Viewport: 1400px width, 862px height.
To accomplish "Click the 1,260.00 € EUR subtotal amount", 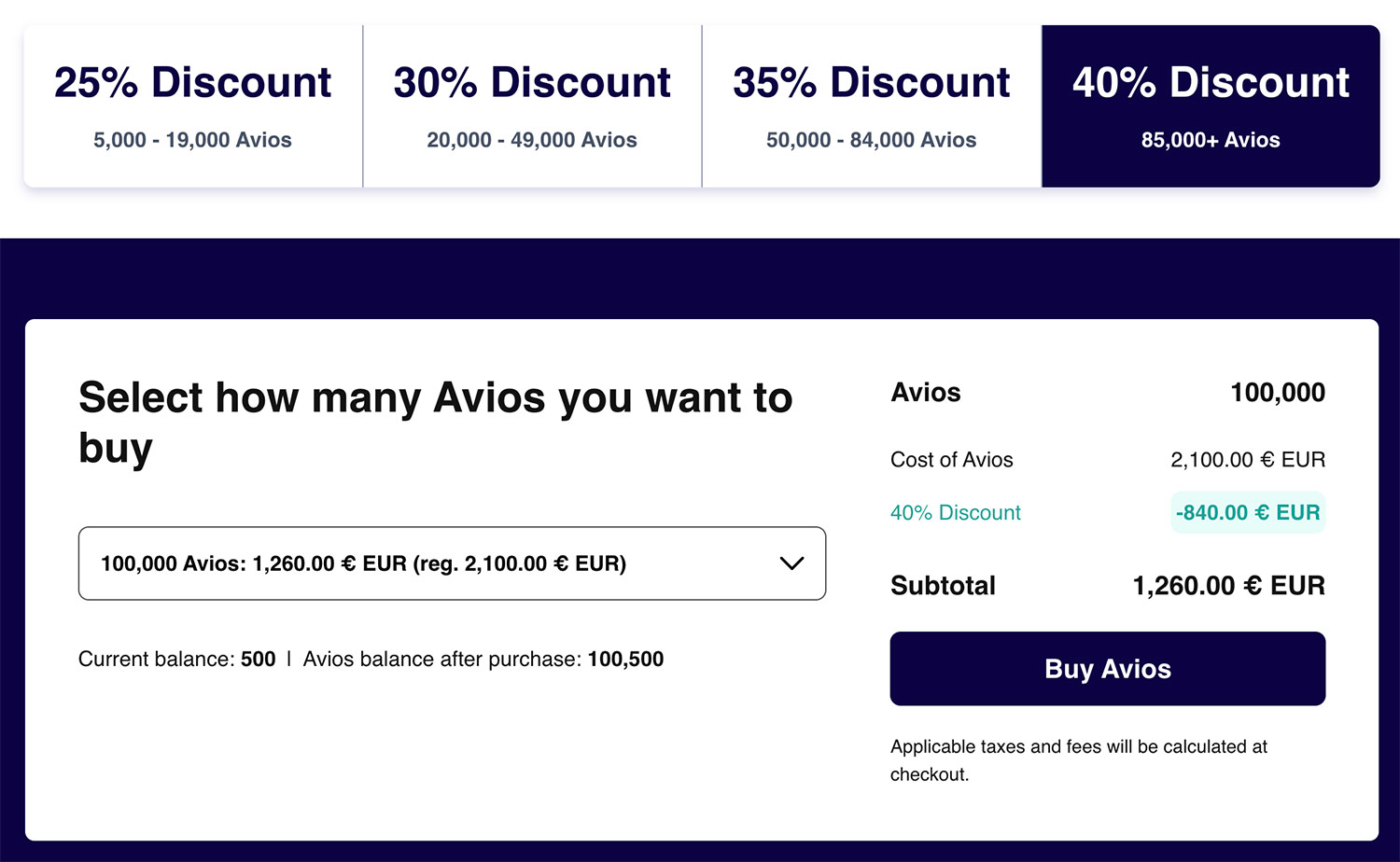I will point(1228,586).
